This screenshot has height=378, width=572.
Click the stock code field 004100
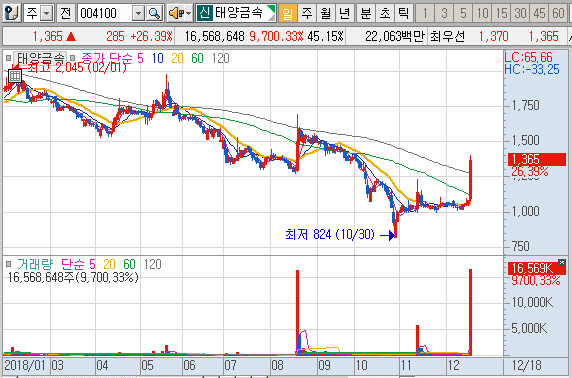coord(104,14)
